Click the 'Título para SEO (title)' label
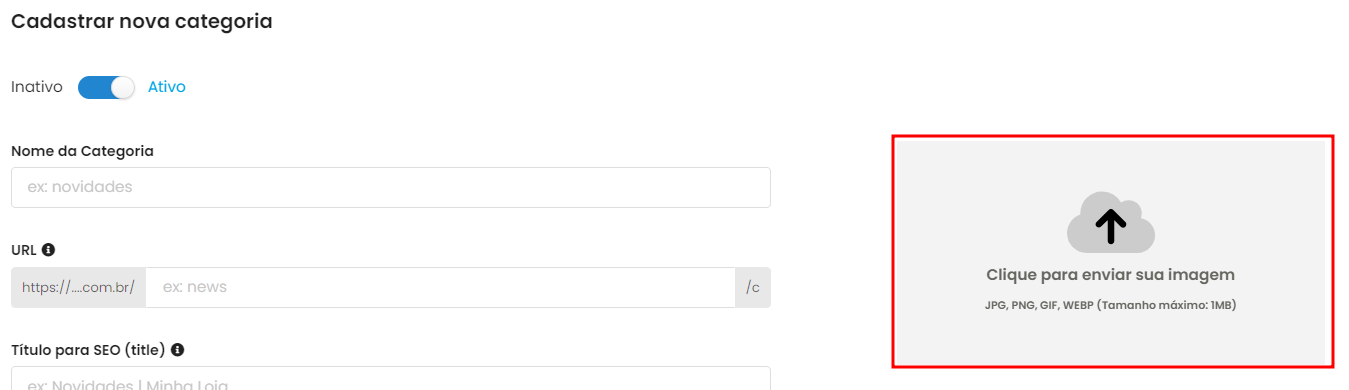The image size is (1349, 390). pos(88,350)
